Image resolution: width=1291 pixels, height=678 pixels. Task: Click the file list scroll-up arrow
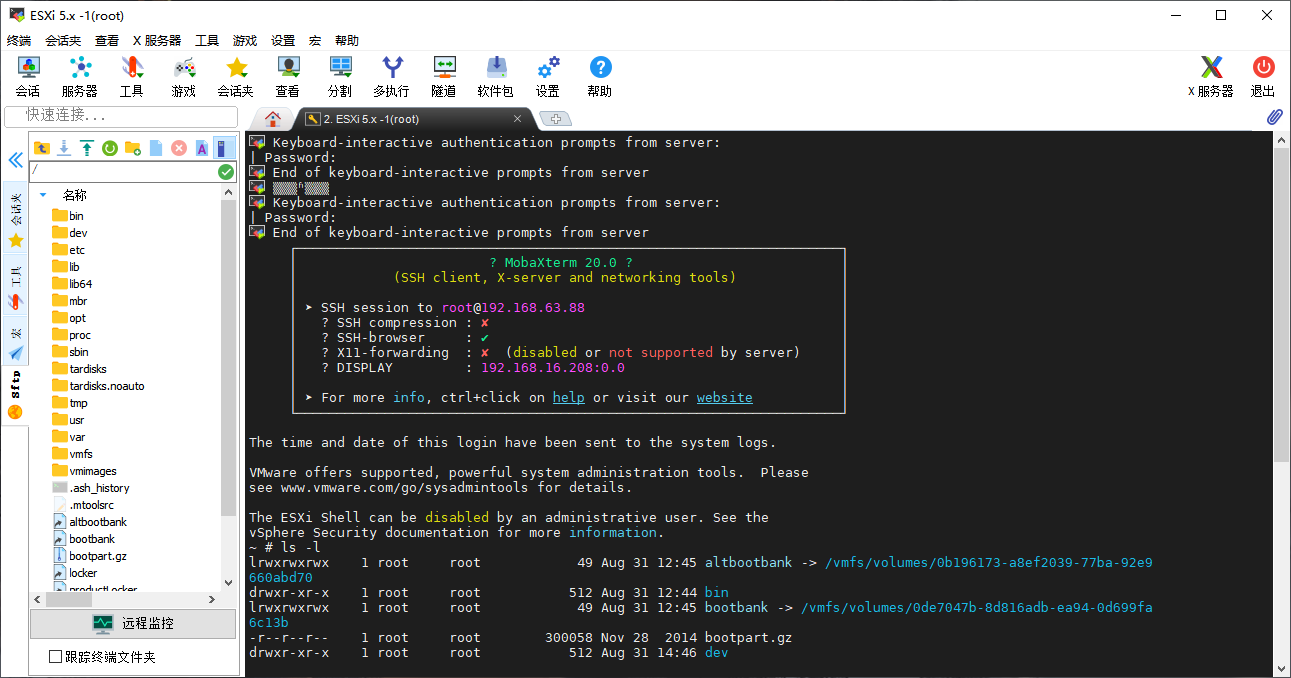pos(229,194)
